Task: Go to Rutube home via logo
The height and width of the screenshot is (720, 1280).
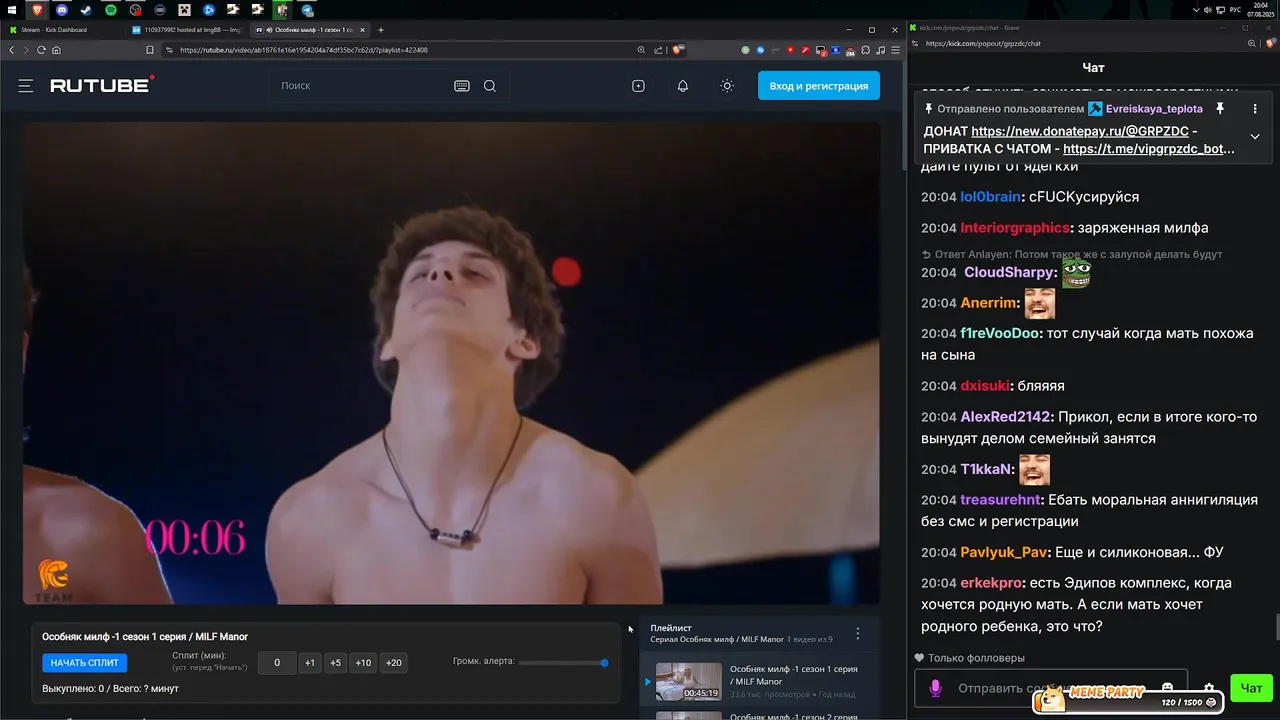Action: [102, 85]
